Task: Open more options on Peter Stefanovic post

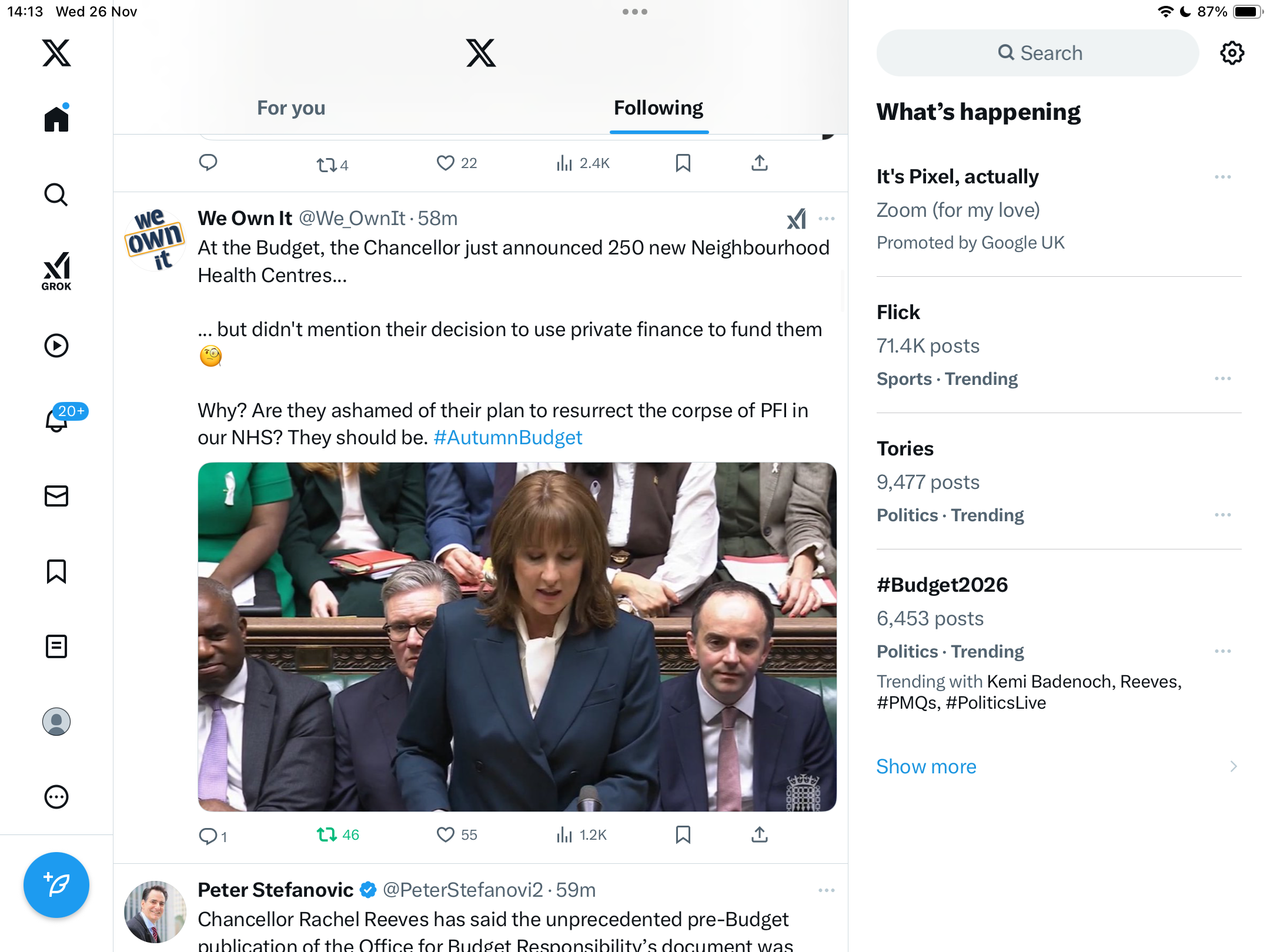Action: (827, 890)
